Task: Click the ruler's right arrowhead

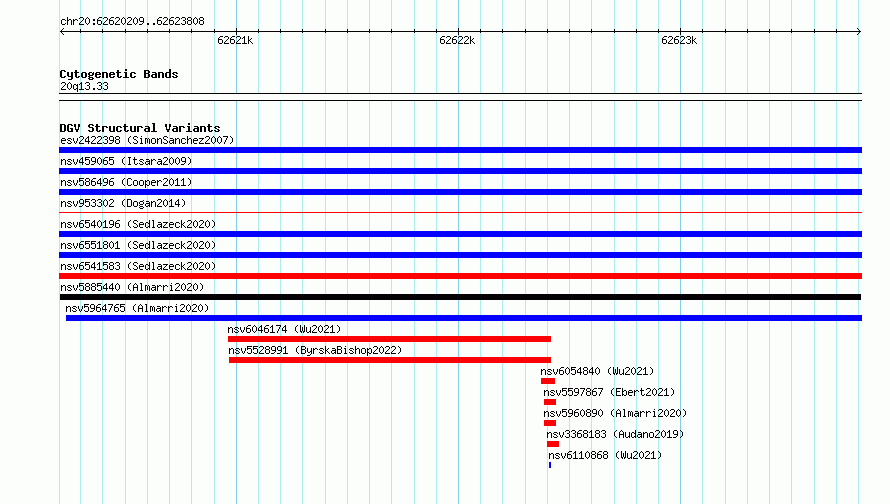Action: click(859, 32)
